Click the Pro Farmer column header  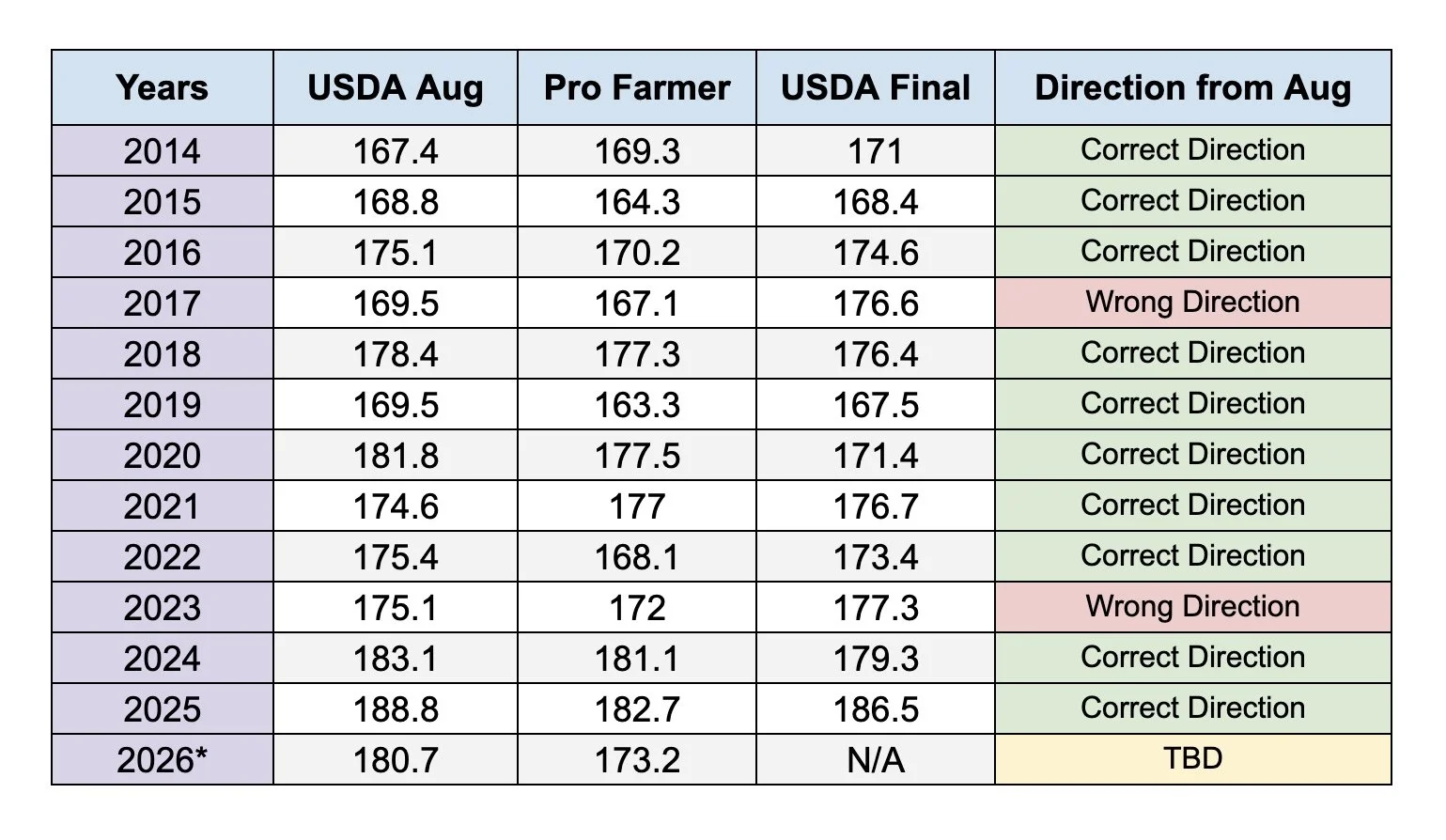637,87
